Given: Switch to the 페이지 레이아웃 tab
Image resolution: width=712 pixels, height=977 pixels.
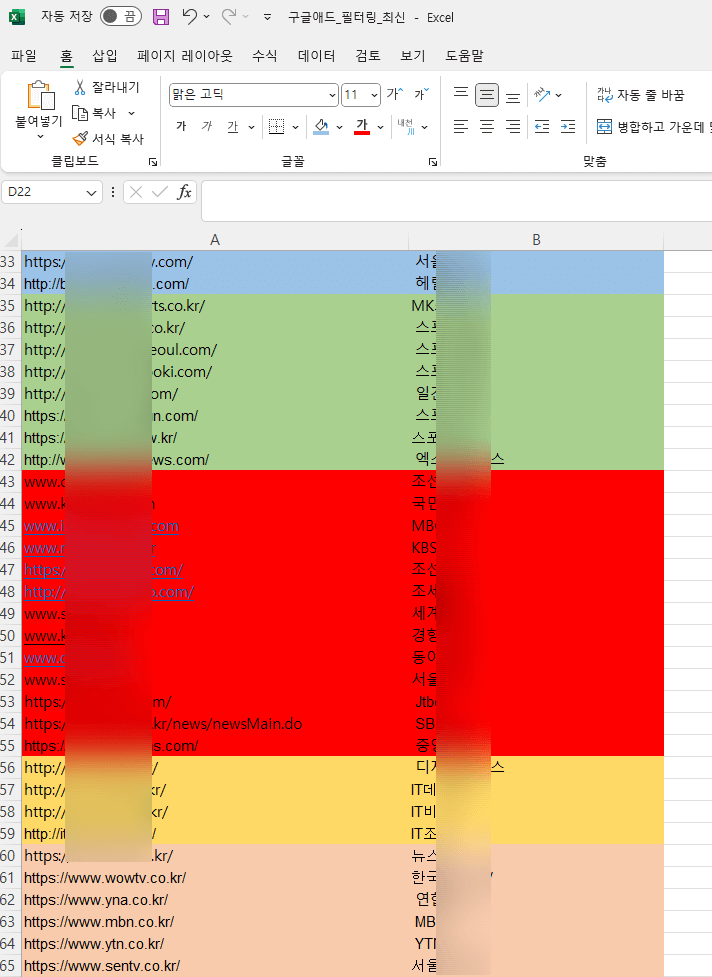Looking at the screenshot, I should (x=185, y=55).
